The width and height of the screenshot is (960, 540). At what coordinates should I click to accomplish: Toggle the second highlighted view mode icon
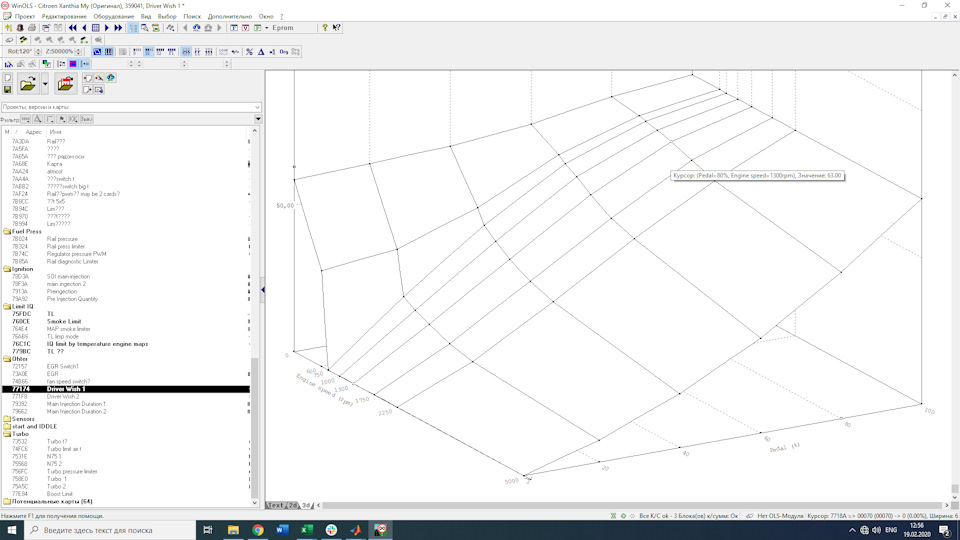(108, 52)
